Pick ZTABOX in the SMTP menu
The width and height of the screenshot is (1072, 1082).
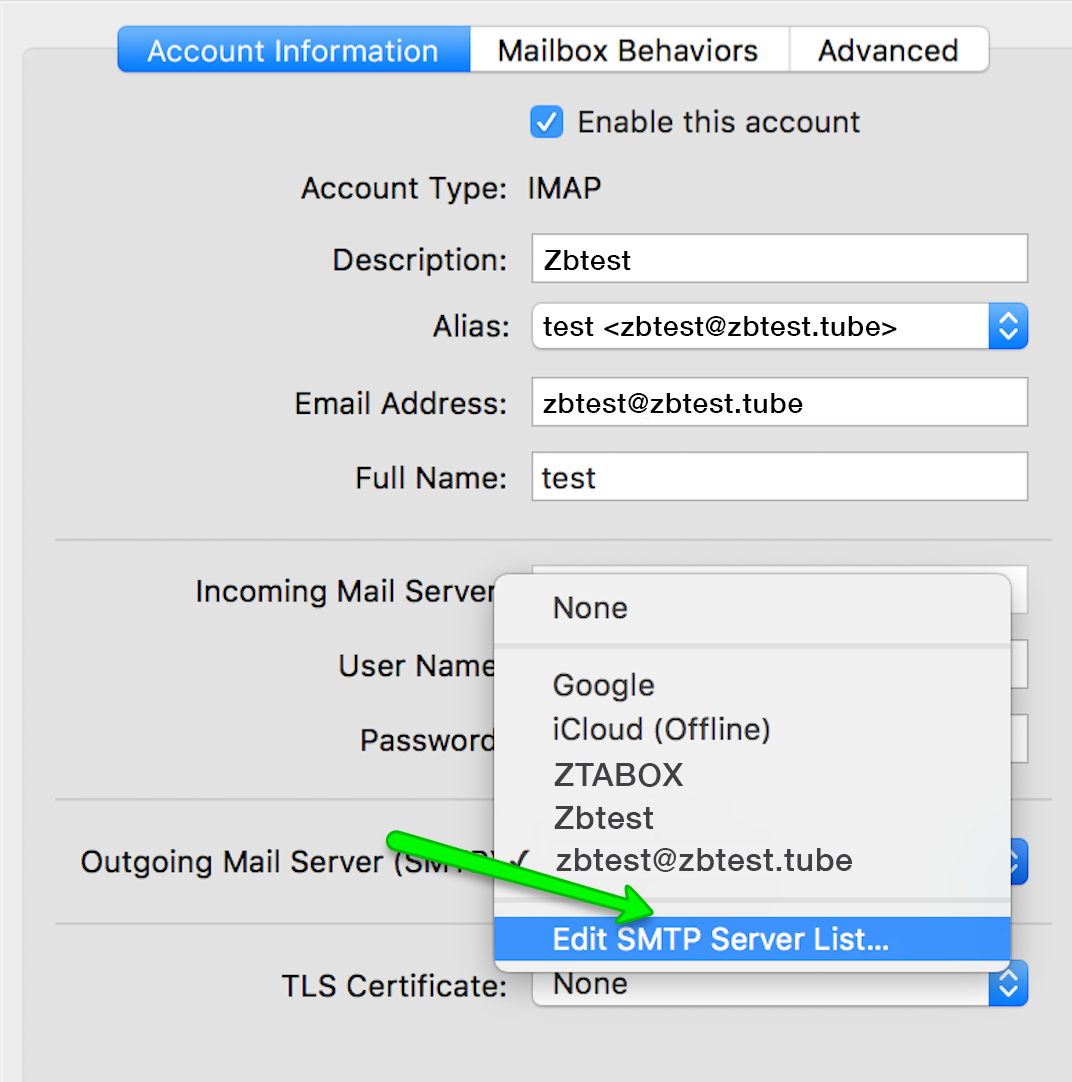[618, 775]
